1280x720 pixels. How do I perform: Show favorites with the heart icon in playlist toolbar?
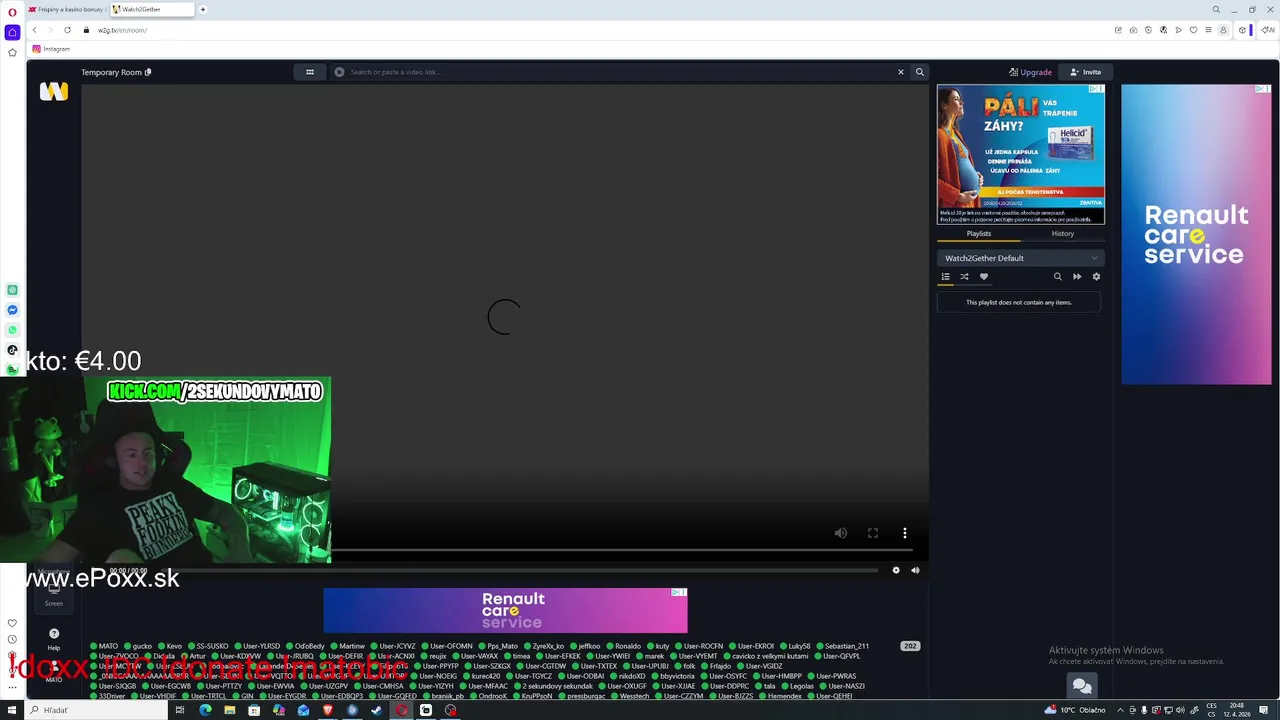point(983,277)
